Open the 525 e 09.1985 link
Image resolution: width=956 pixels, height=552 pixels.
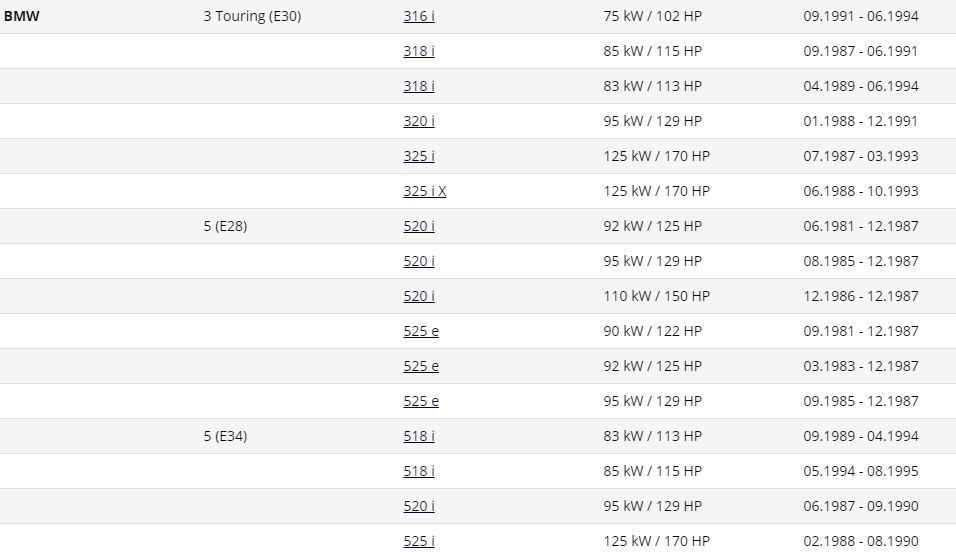tap(421, 401)
